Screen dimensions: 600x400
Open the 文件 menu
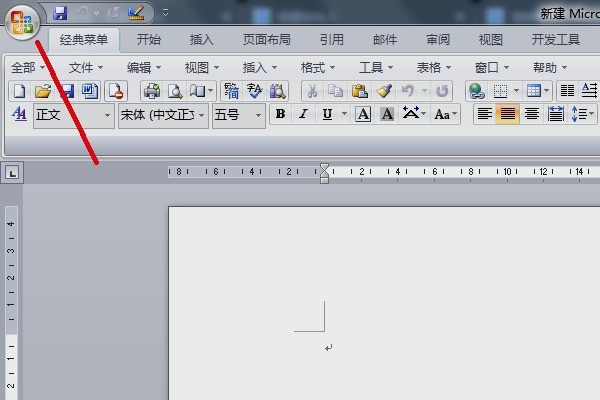86,68
